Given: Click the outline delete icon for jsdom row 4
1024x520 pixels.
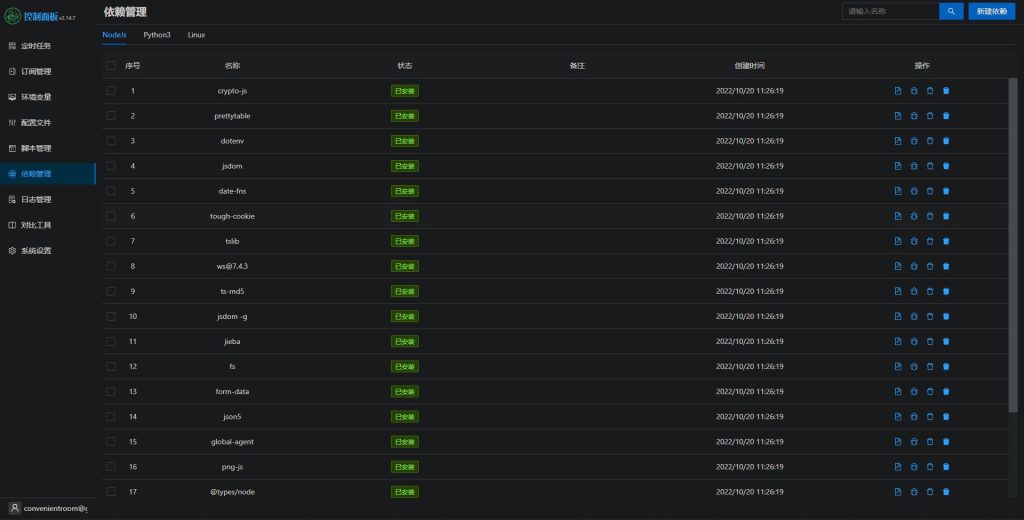Looking at the screenshot, I should tap(930, 166).
